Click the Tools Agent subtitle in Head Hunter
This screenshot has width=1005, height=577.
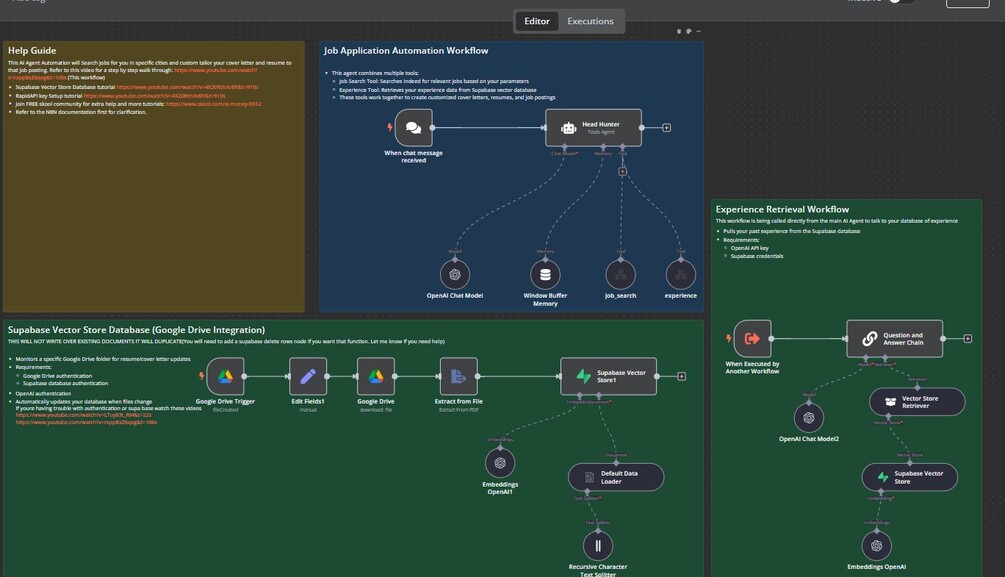point(601,132)
